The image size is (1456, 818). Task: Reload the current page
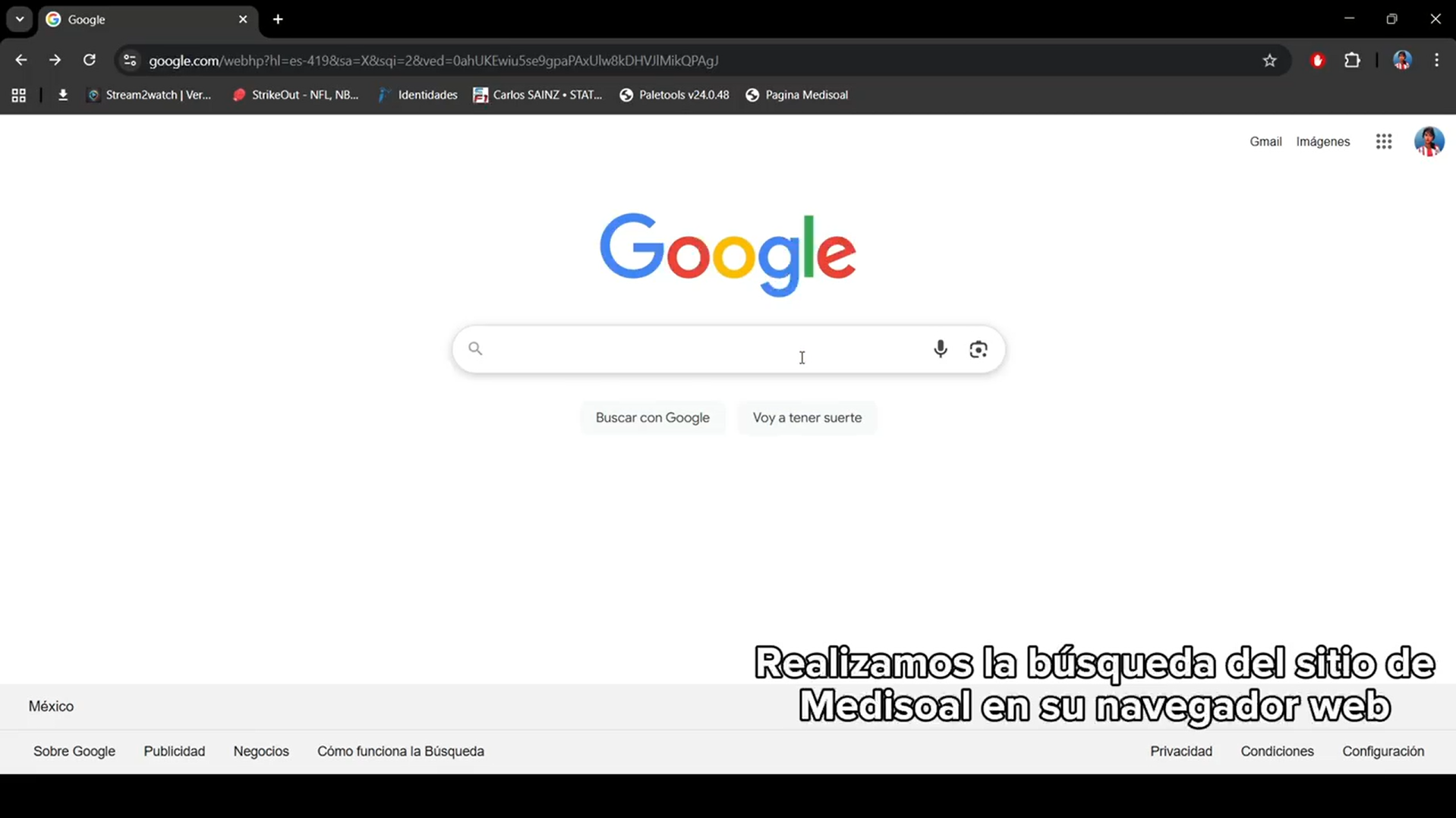pos(89,60)
